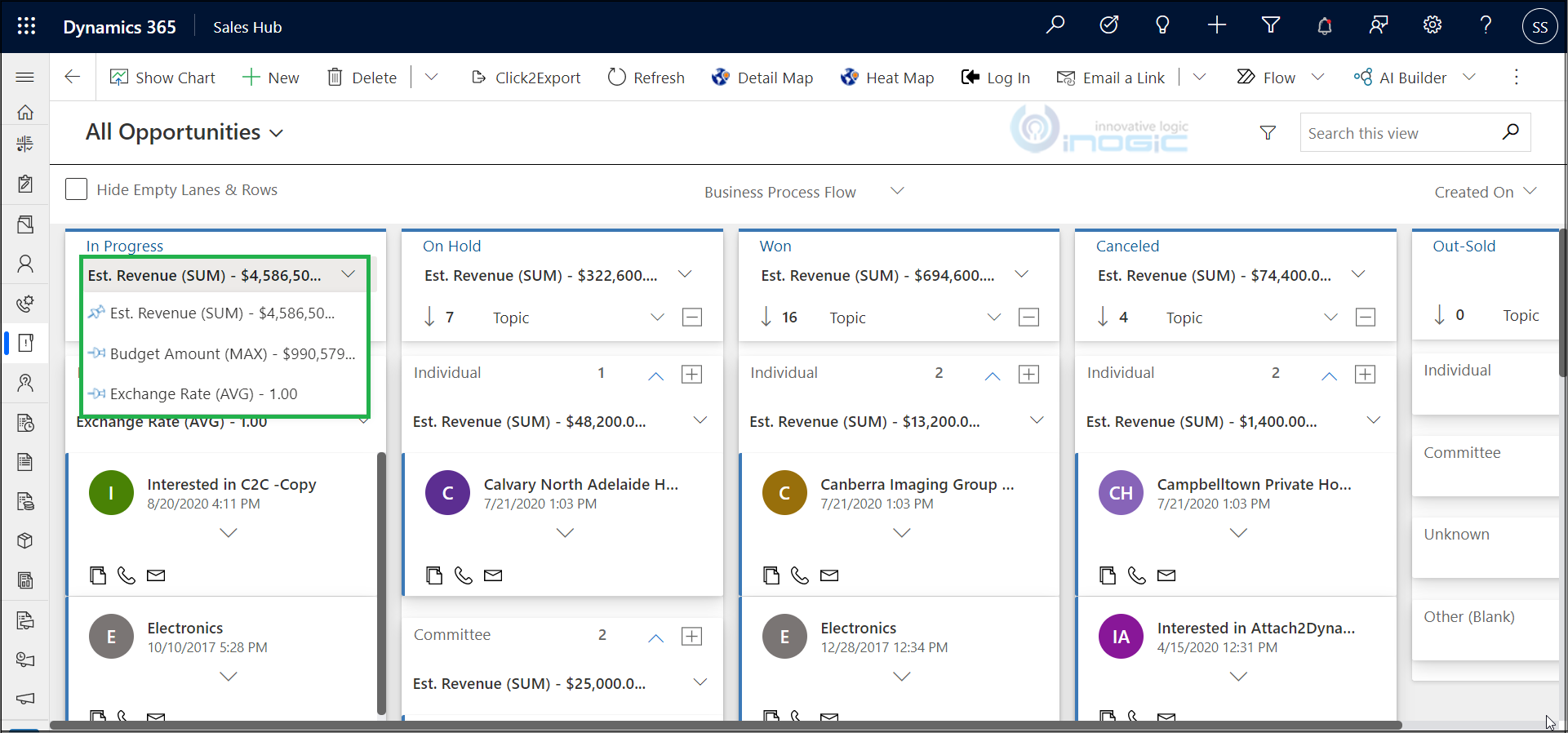Viewport: 1568px width, 733px height.
Task: Click Email a Link command
Action: [x=1110, y=77]
